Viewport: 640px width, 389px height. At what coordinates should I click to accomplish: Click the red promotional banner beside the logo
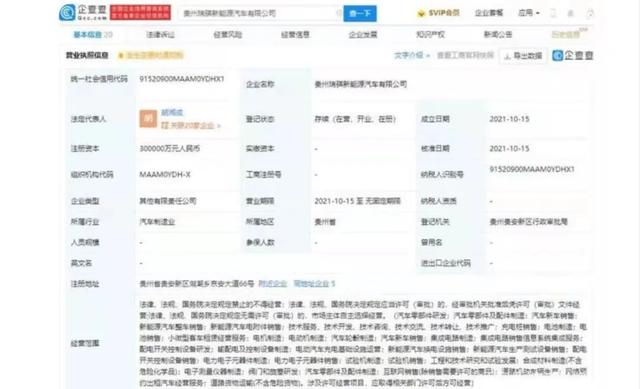tap(140, 13)
